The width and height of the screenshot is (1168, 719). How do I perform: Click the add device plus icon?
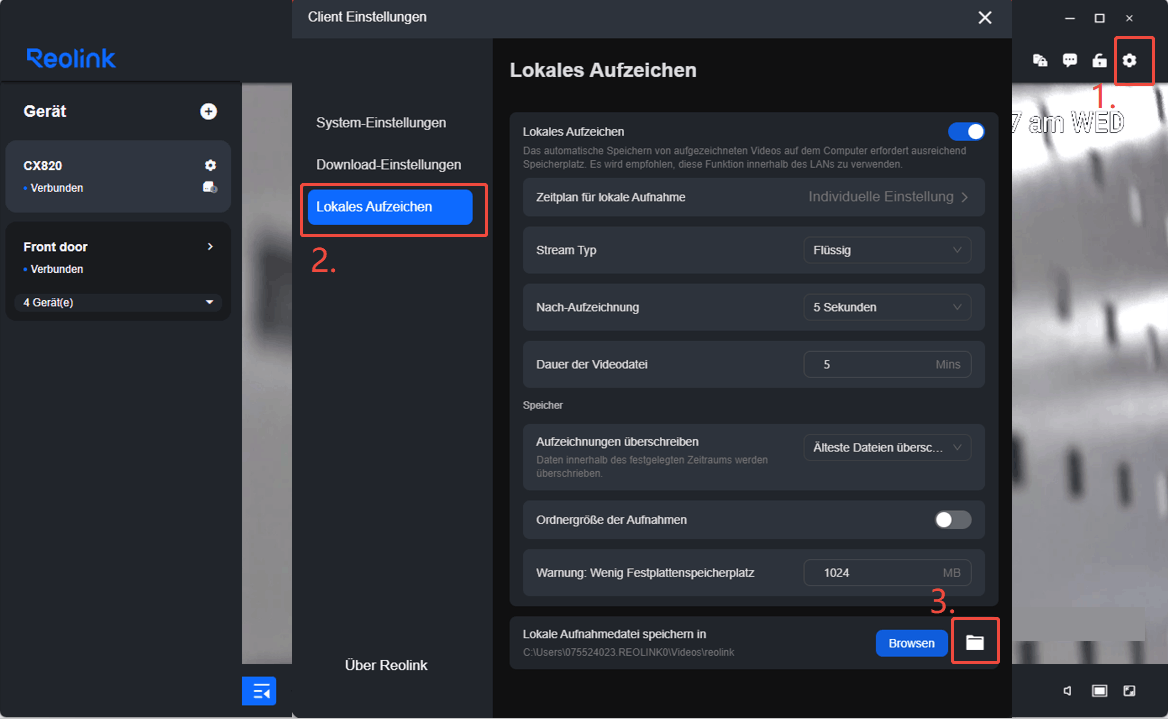[x=209, y=111]
